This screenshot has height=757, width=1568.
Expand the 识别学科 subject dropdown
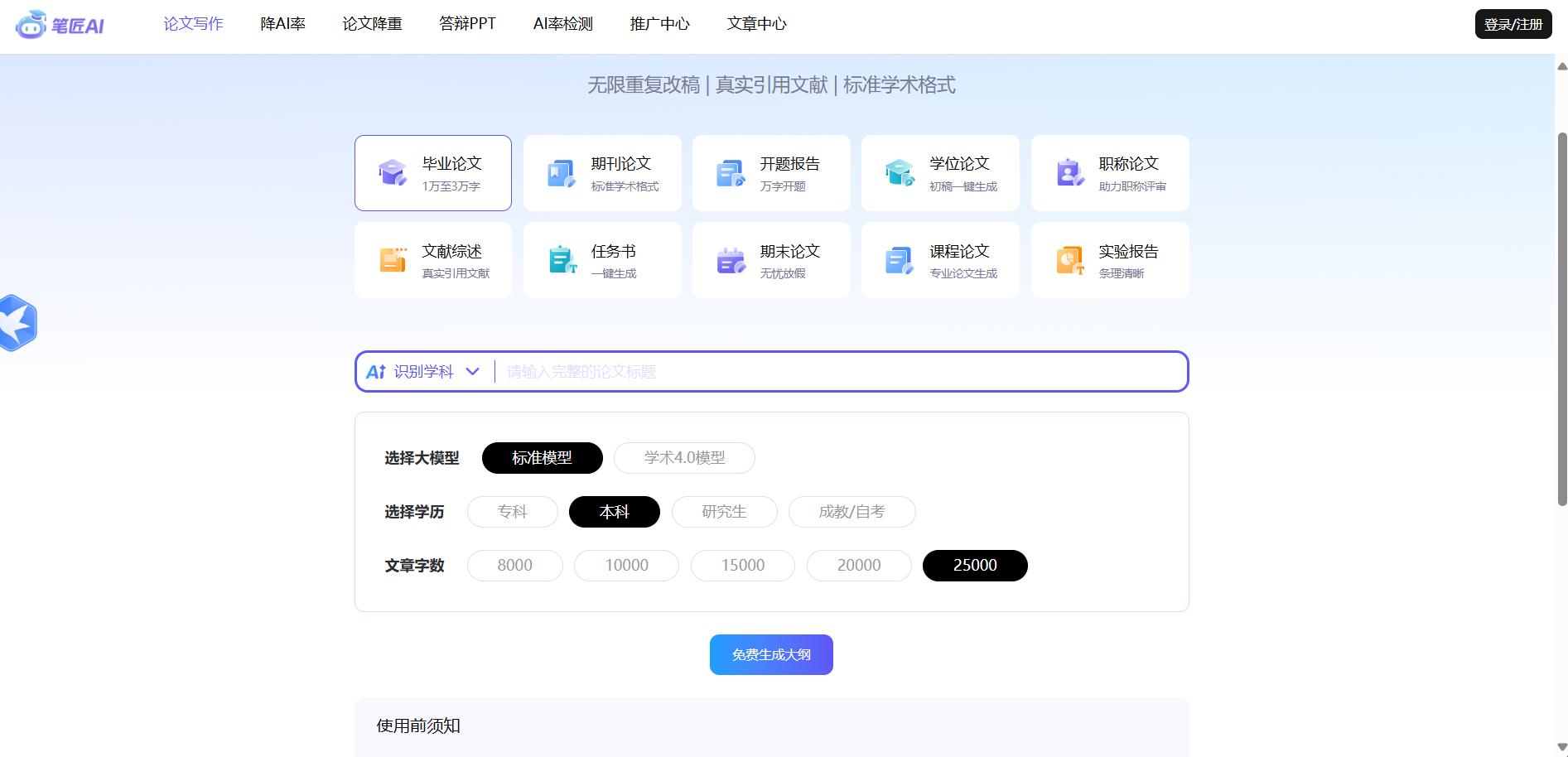pyautogui.click(x=424, y=372)
